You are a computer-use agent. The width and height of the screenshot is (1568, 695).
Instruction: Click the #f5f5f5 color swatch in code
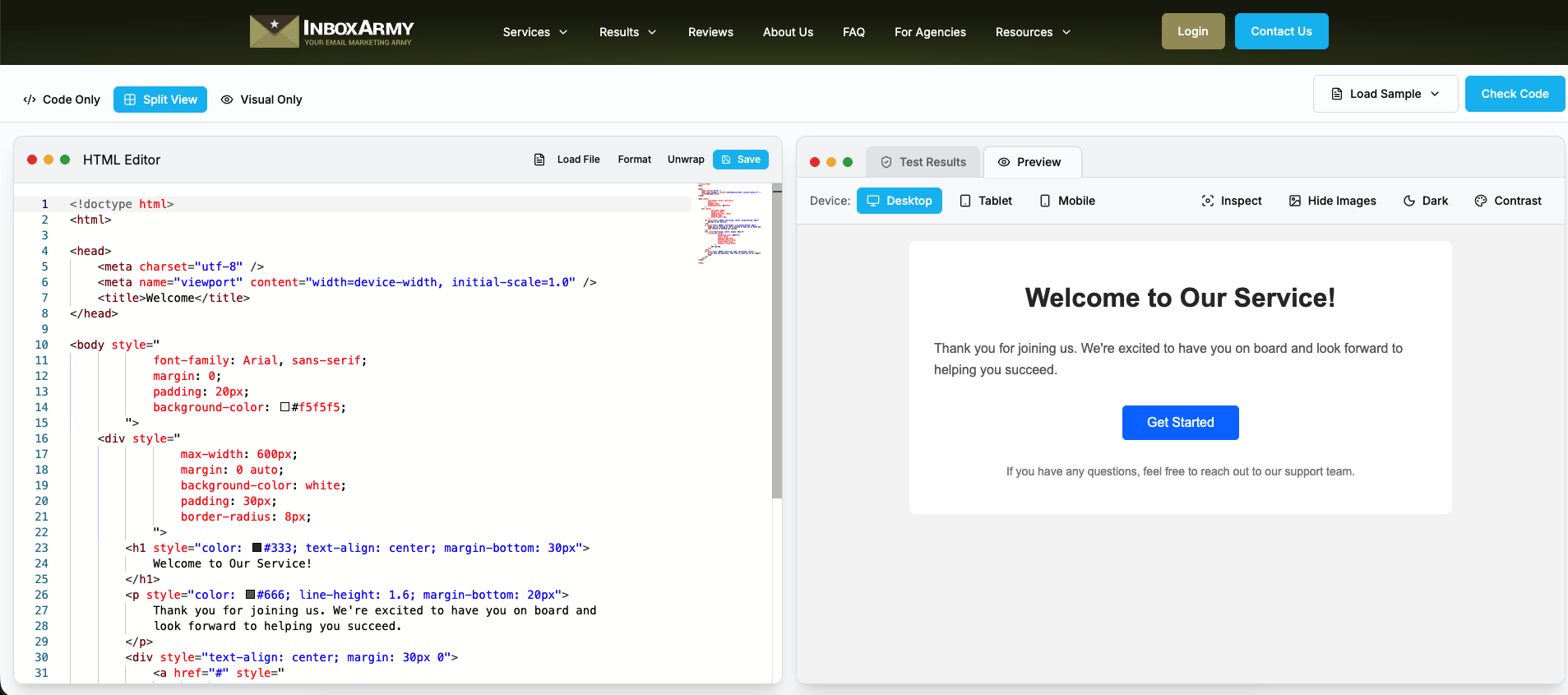284,407
